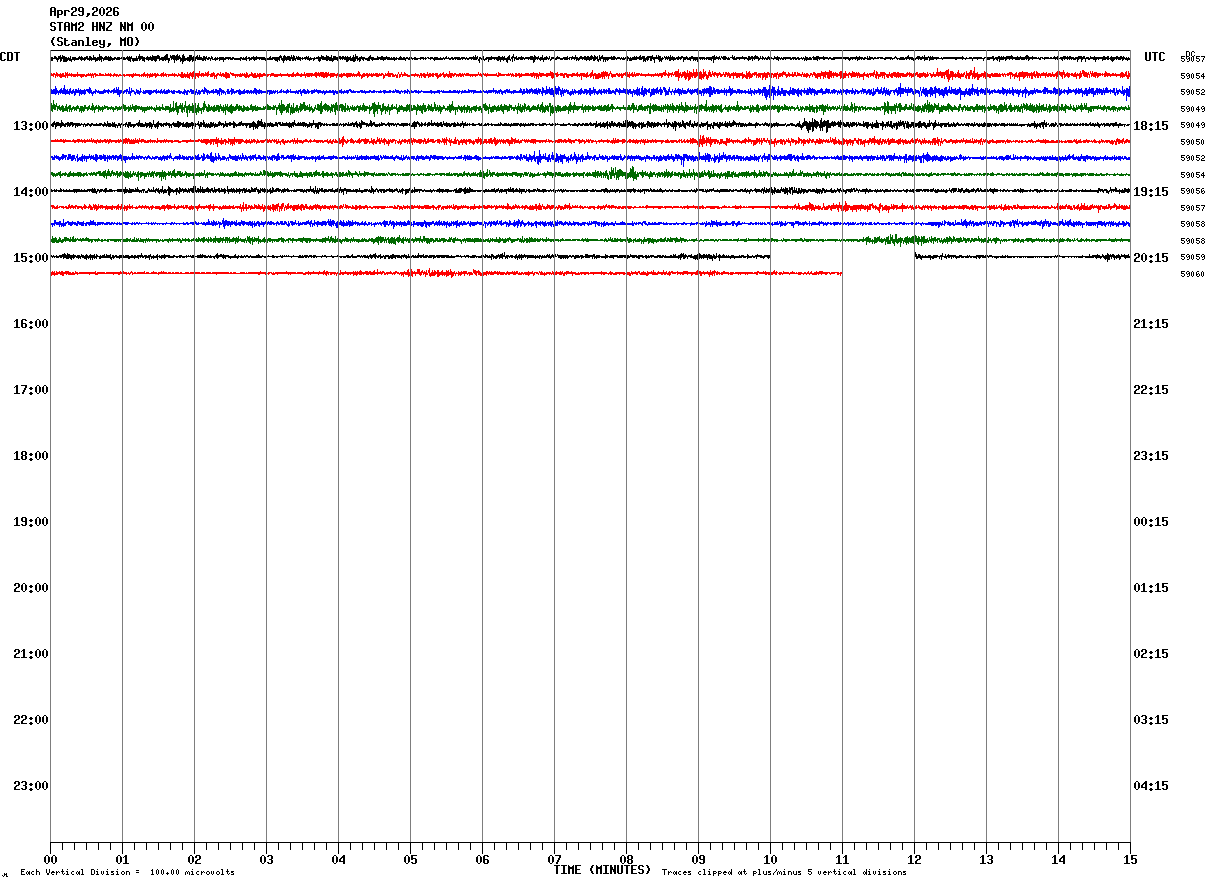1210x886 pixels.
Task: Click the 23:15 UTC time label
Action: click(1151, 456)
